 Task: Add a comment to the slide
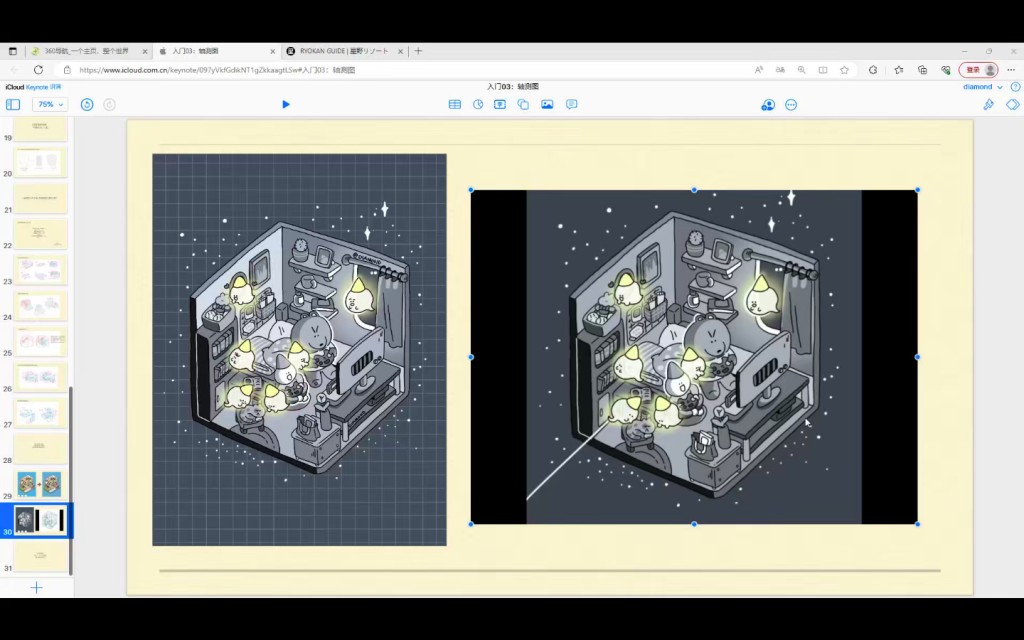click(572, 104)
